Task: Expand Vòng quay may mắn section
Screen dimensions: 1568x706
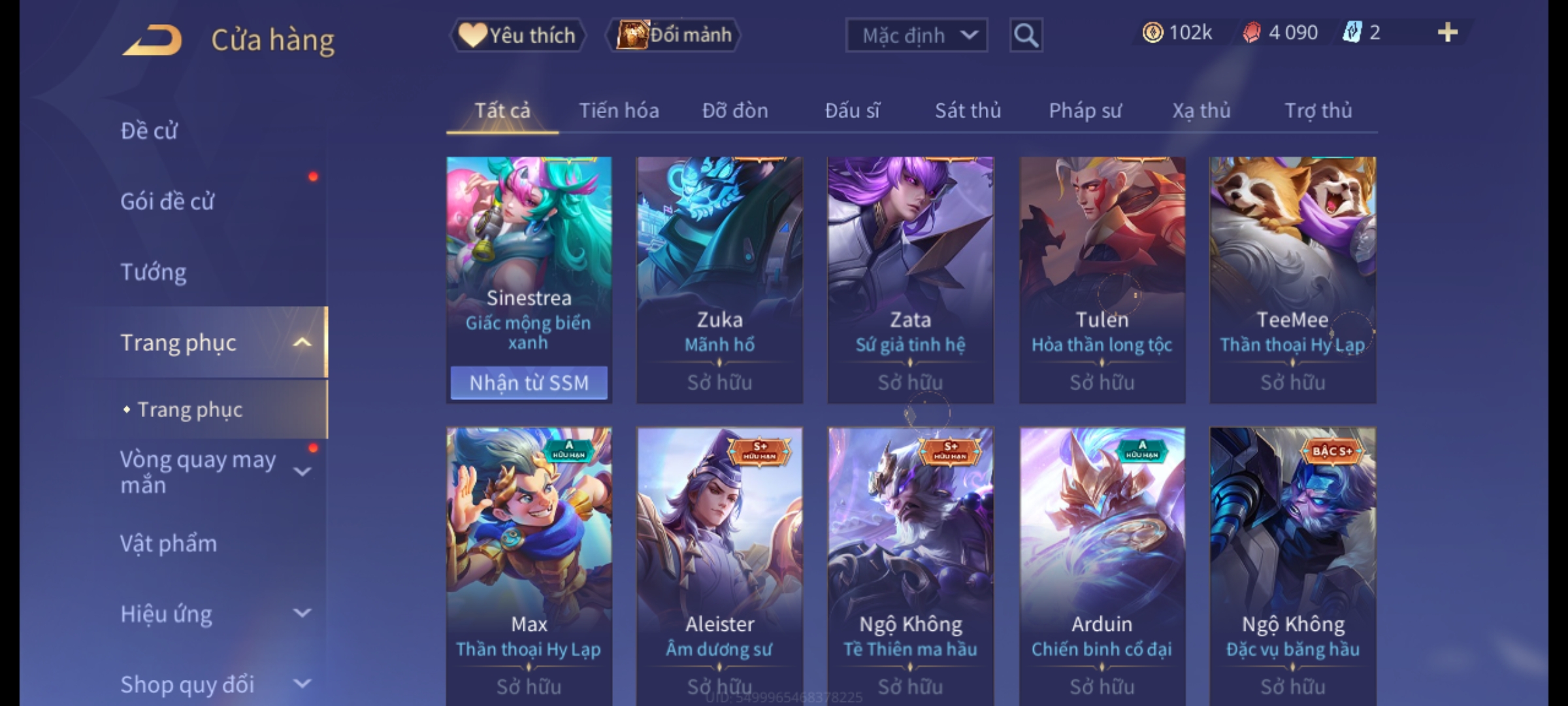Action: click(302, 471)
